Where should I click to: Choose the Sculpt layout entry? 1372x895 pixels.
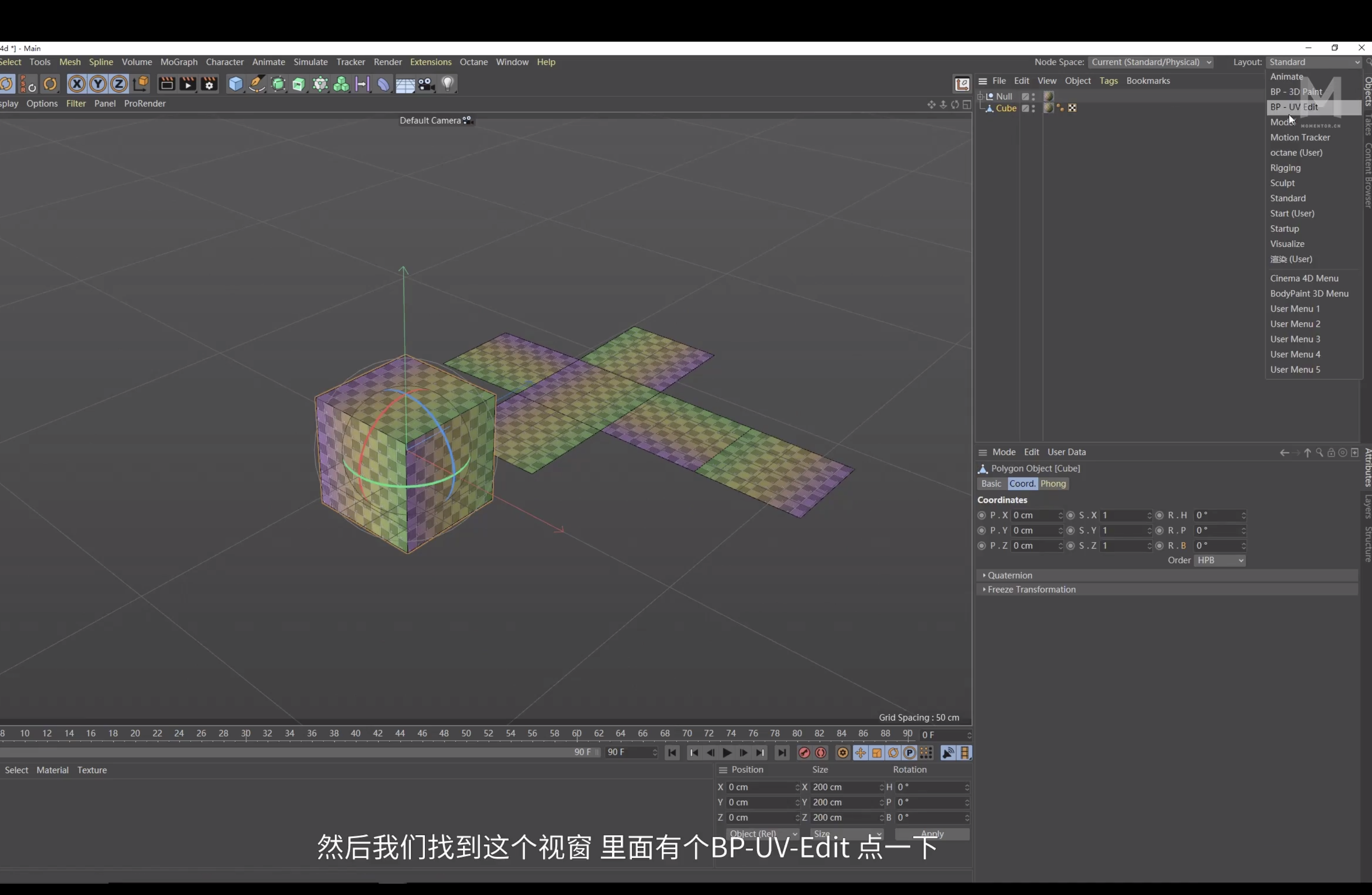(1313, 183)
